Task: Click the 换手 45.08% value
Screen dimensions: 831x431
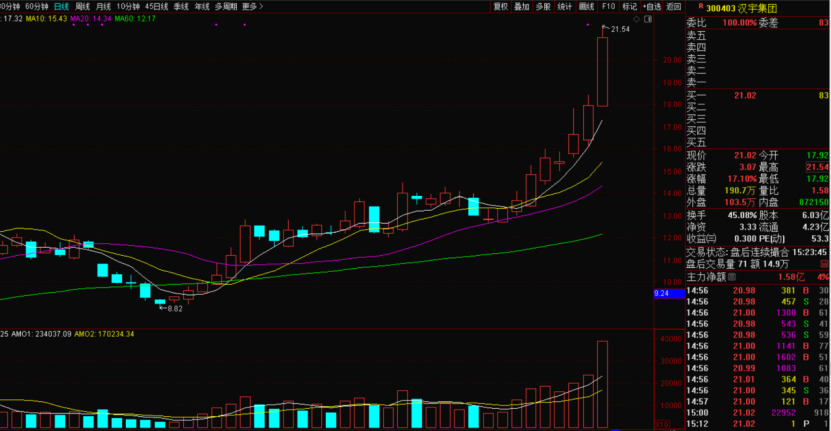Action: tap(742, 215)
